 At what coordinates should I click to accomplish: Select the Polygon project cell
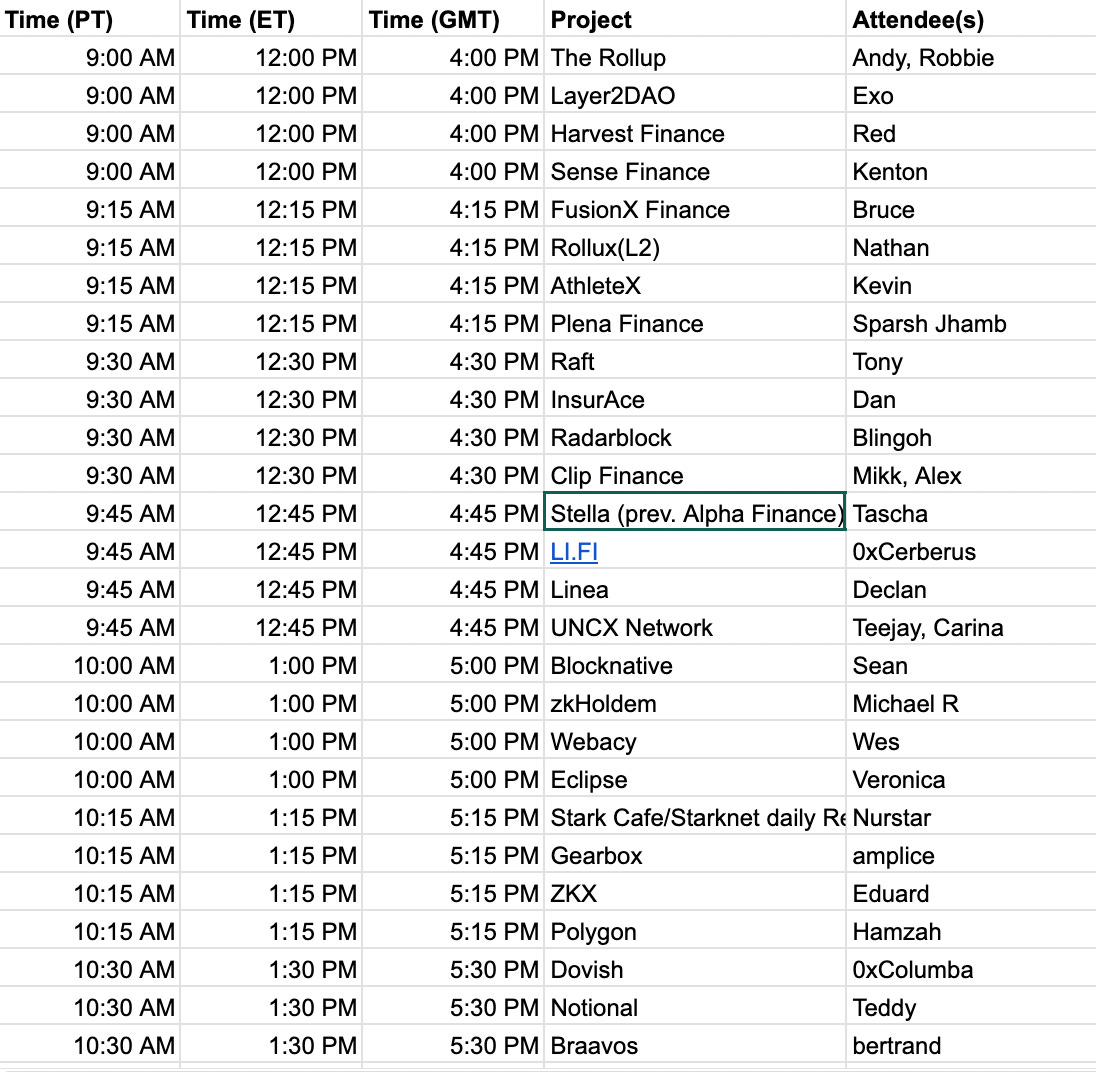[695, 931]
